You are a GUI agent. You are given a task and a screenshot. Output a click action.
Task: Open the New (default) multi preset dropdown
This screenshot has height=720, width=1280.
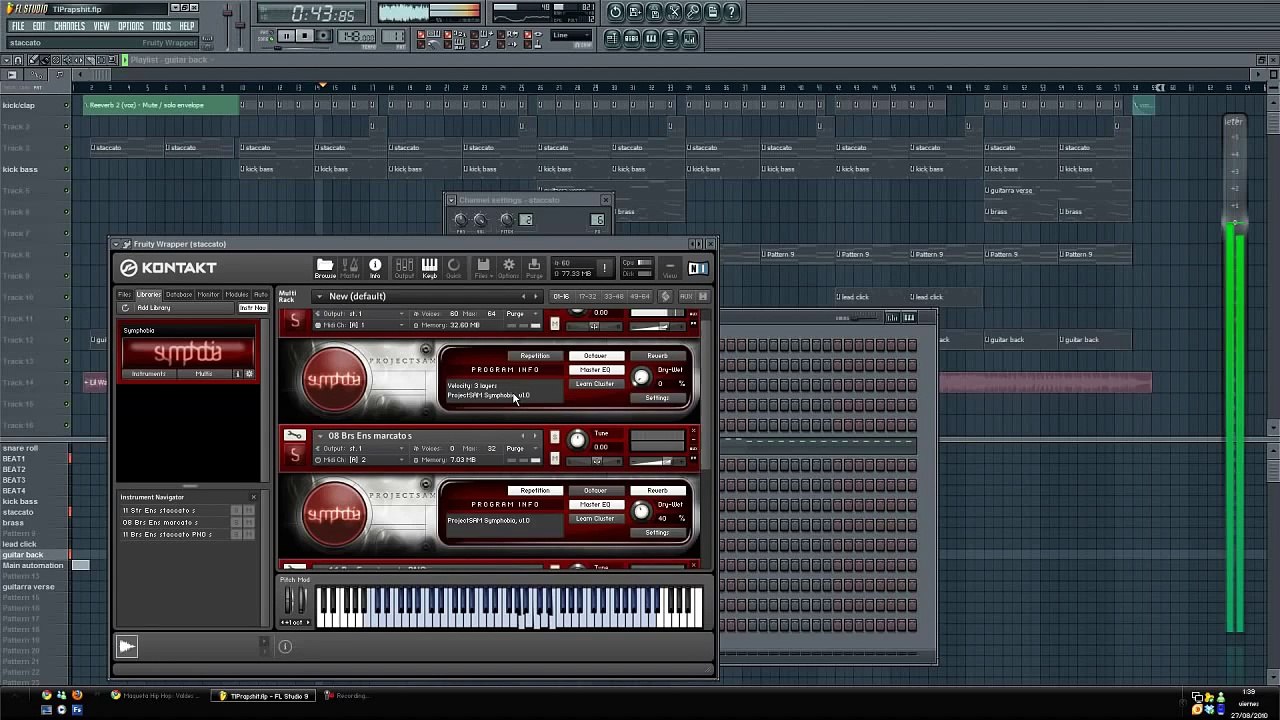tap(319, 296)
